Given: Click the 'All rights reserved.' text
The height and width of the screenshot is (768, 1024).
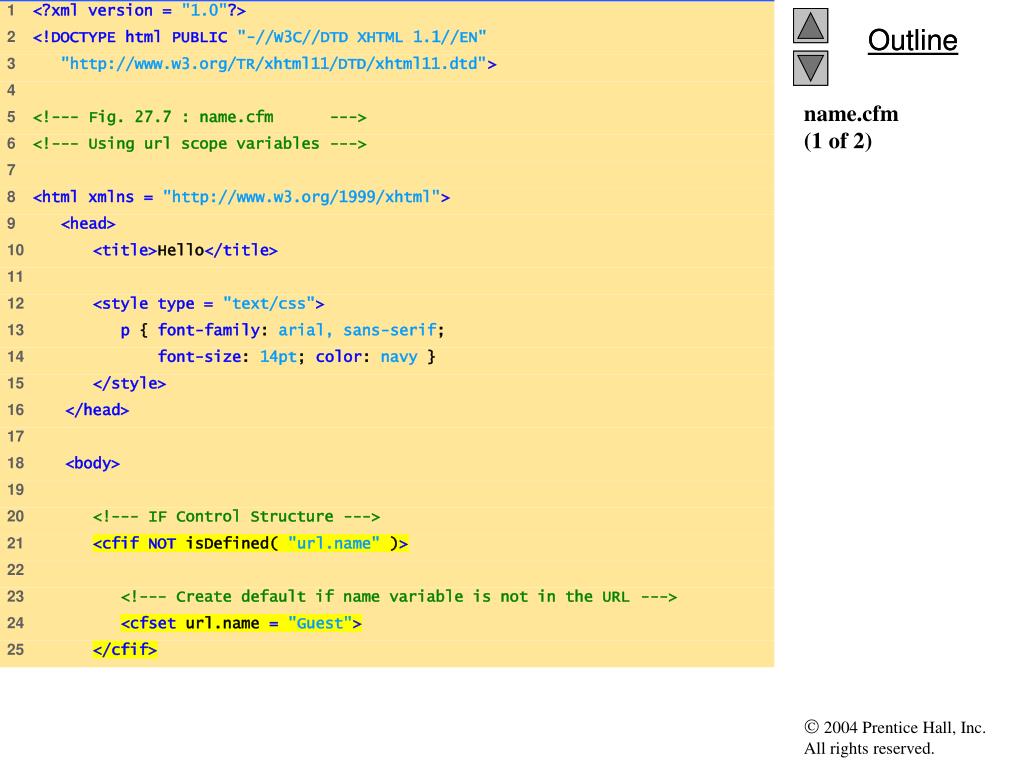Looking at the screenshot, I should coord(869,748).
